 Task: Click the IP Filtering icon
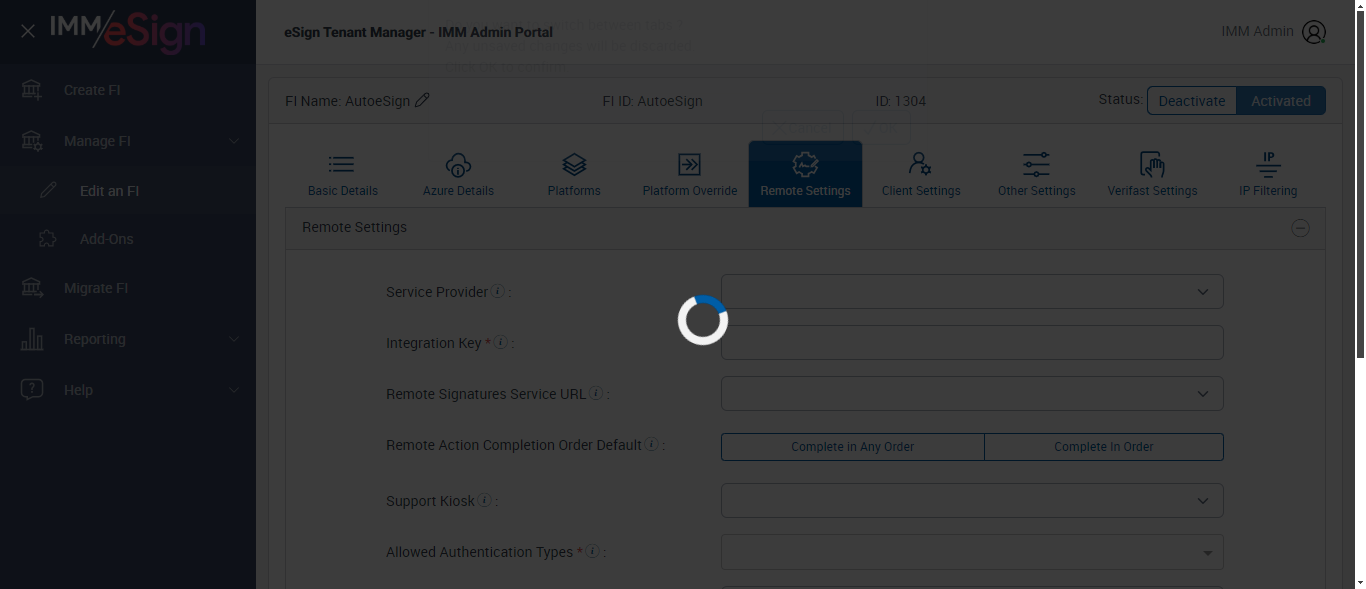(x=1268, y=164)
